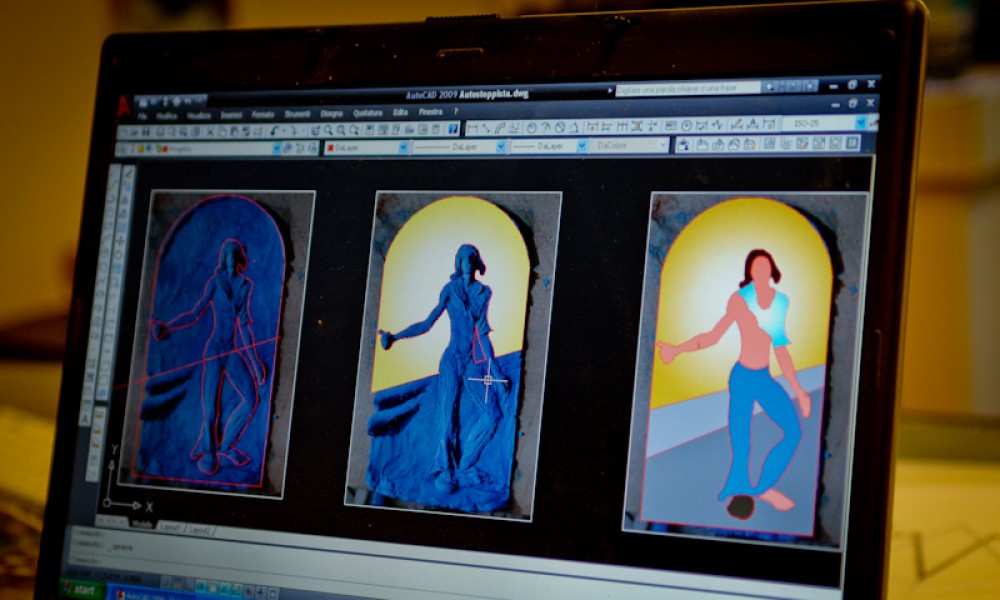Expand the Progetto layer dropdown arrow
Screen dimensions: 1000x600
pos(276,148)
